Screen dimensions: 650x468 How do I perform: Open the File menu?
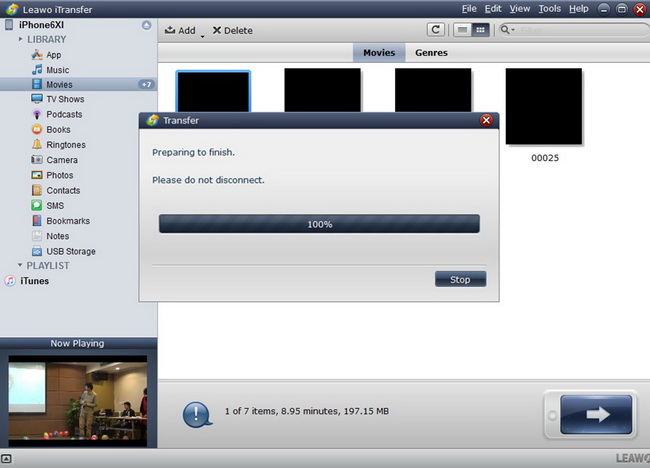(469, 9)
